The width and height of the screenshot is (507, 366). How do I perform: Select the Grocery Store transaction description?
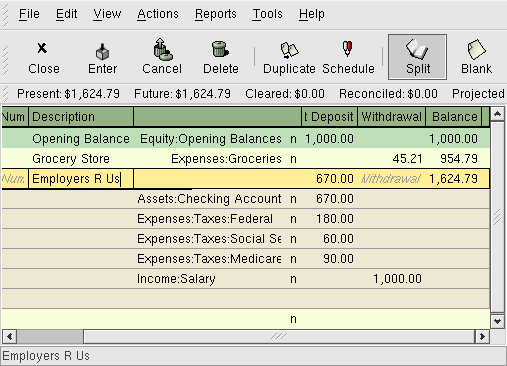point(71,159)
